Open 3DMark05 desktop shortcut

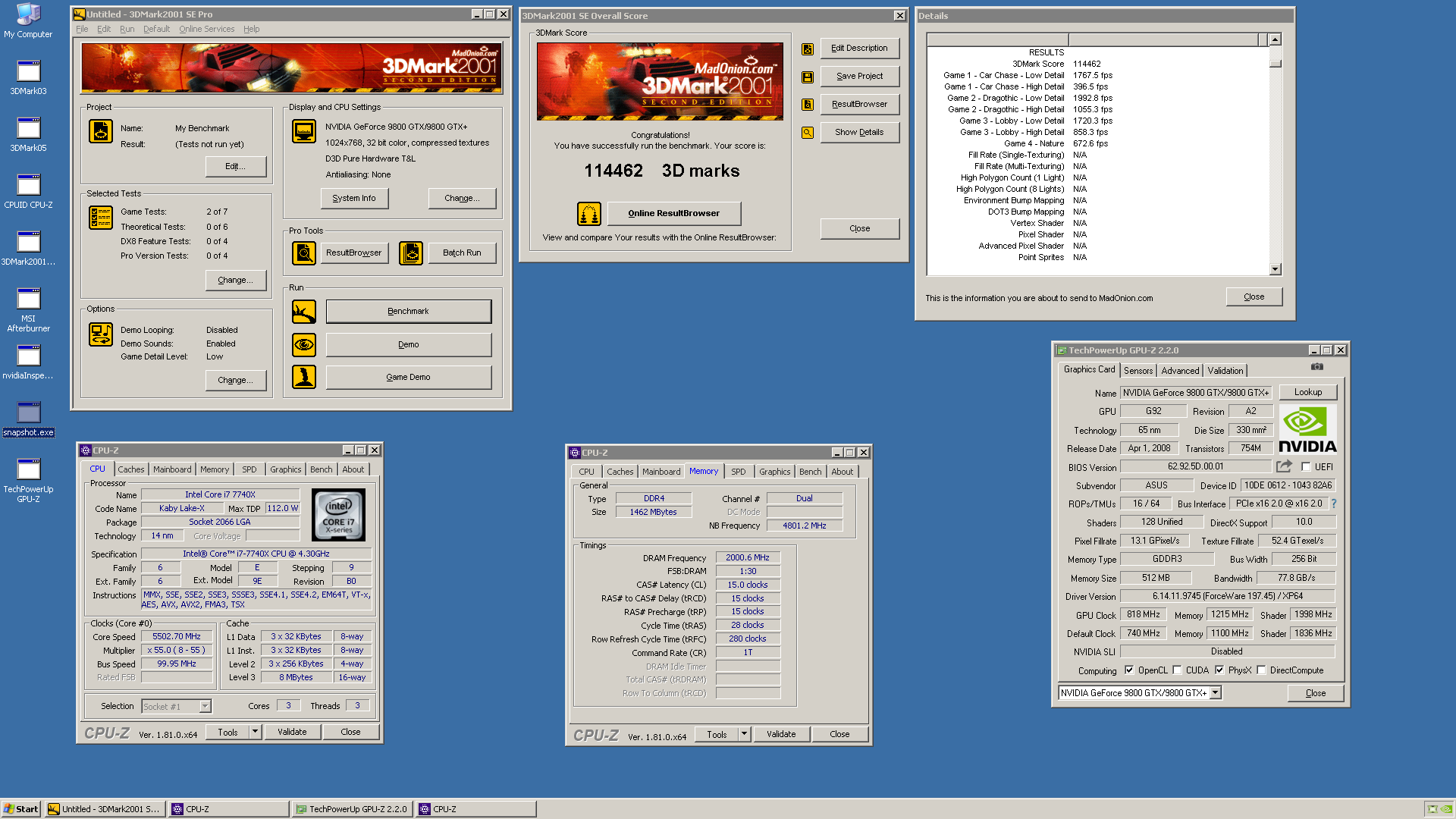[28, 134]
